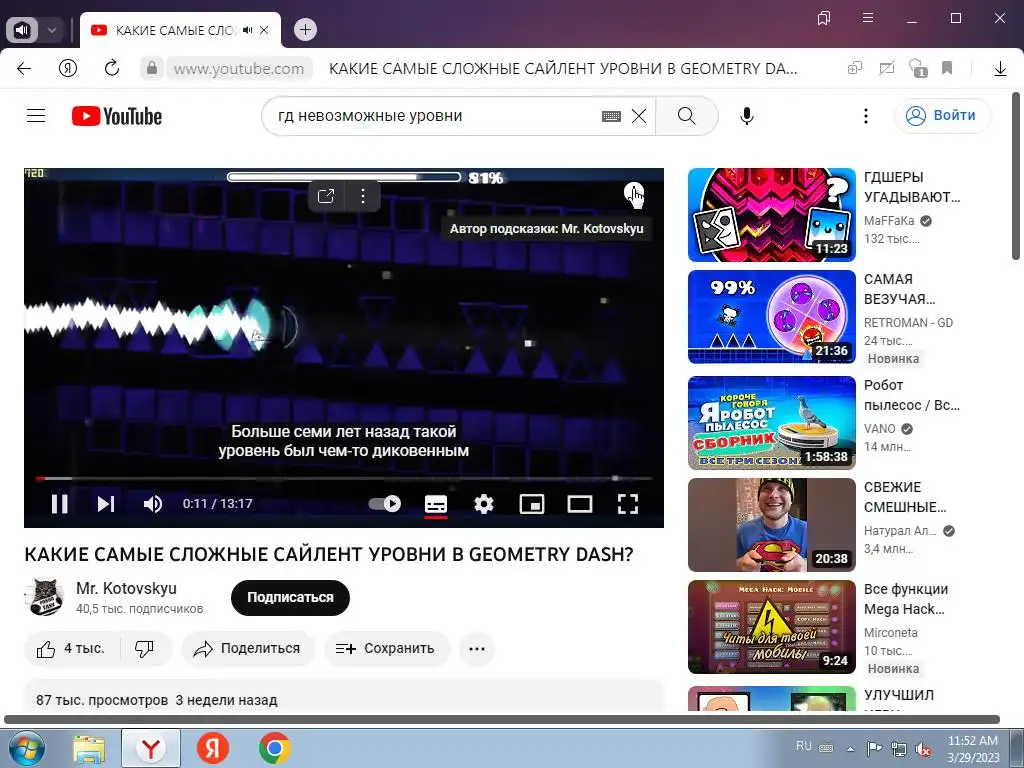Like the video with thumbs up

tap(71, 648)
